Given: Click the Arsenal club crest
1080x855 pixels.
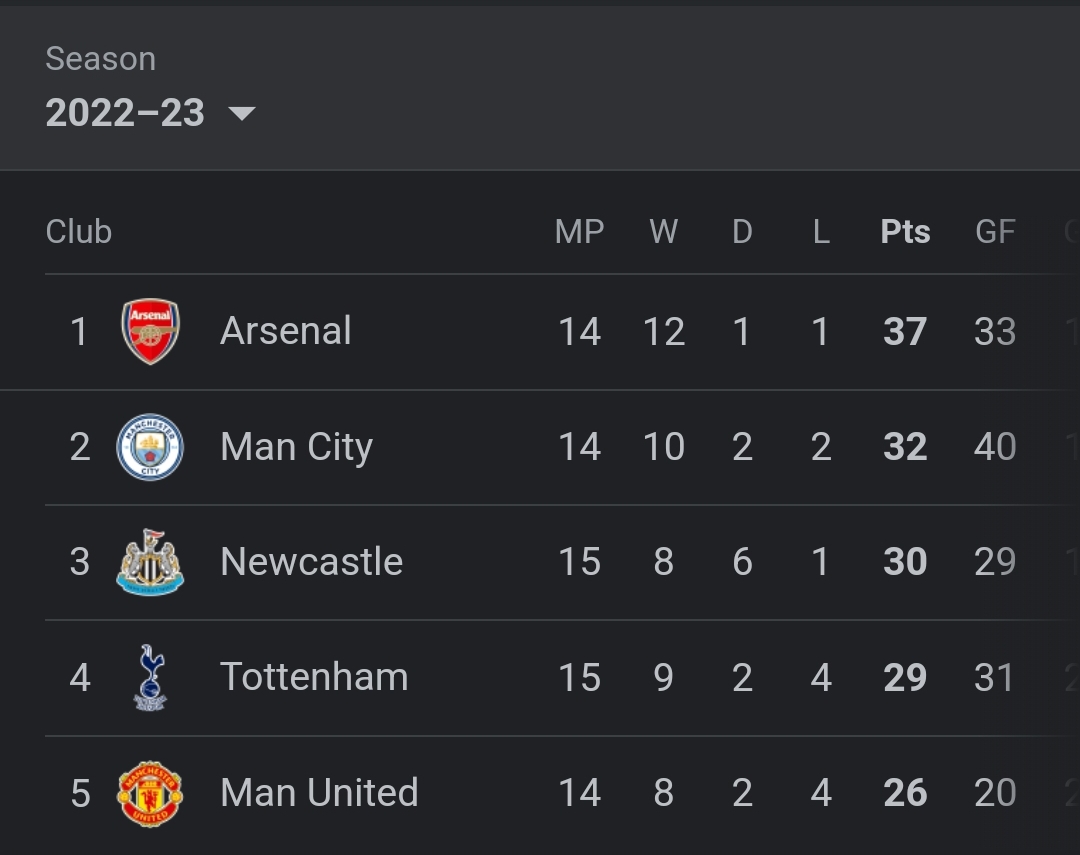Looking at the screenshot, I should (x=150, y=331).
